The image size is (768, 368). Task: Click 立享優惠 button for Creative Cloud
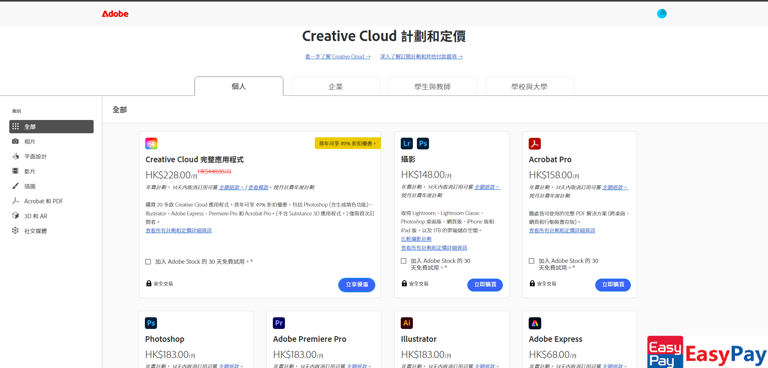[357, 285]
